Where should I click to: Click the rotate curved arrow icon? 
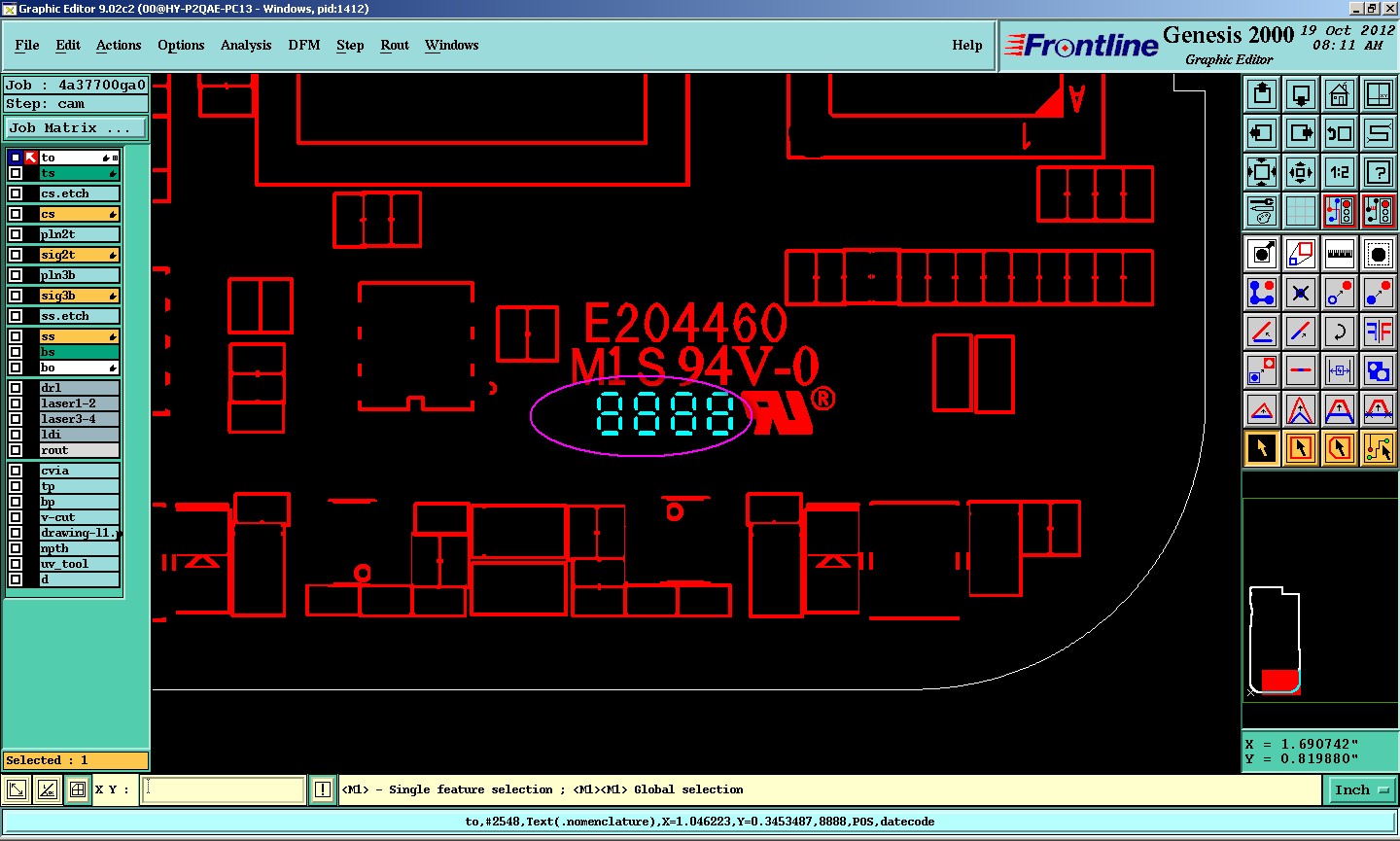tap(1340, 332)
